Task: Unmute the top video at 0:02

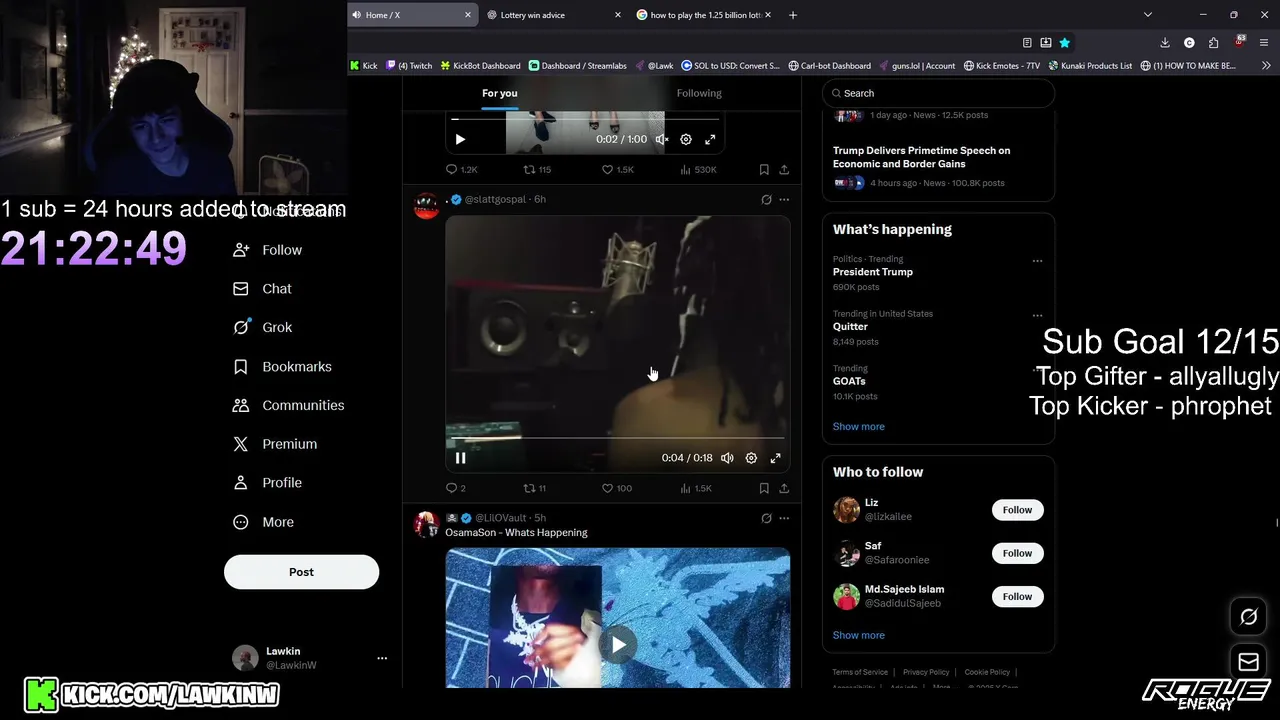Action: point(661,140)
